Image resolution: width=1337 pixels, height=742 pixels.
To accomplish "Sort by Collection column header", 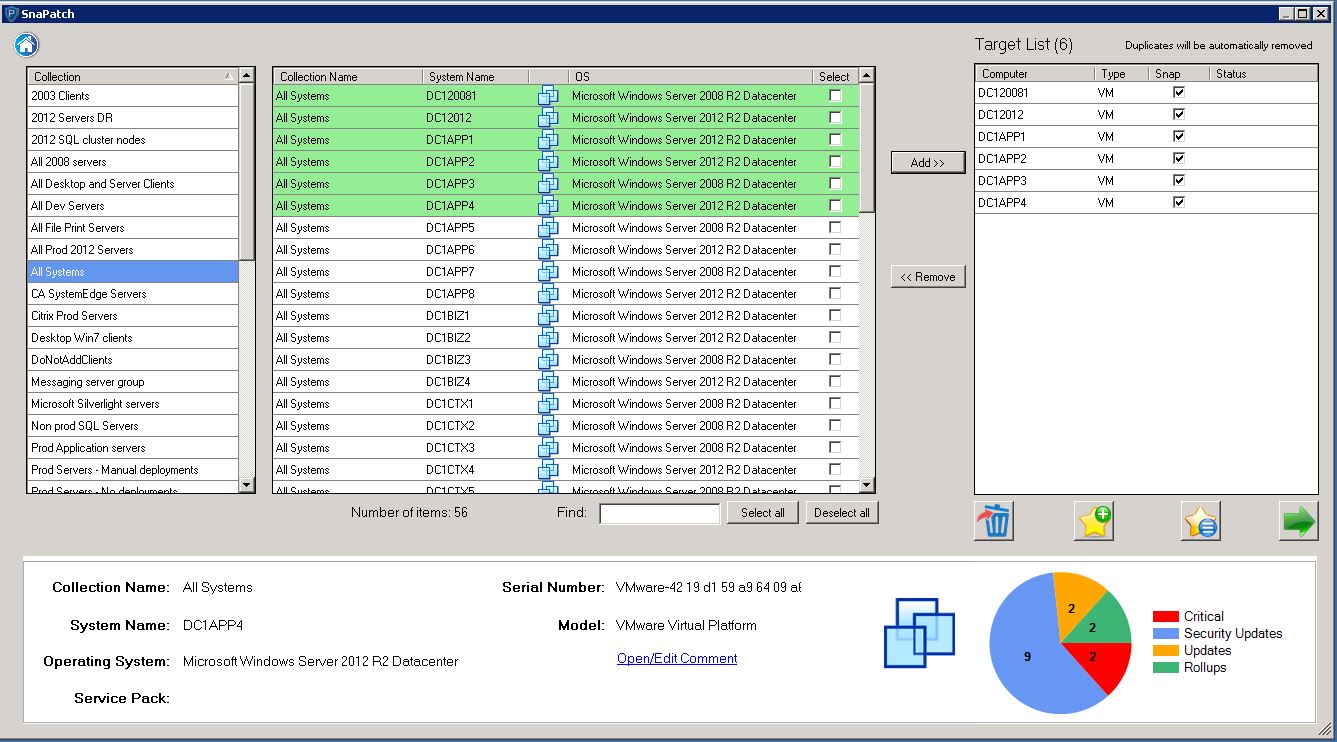I will click(x=133, y=76).
